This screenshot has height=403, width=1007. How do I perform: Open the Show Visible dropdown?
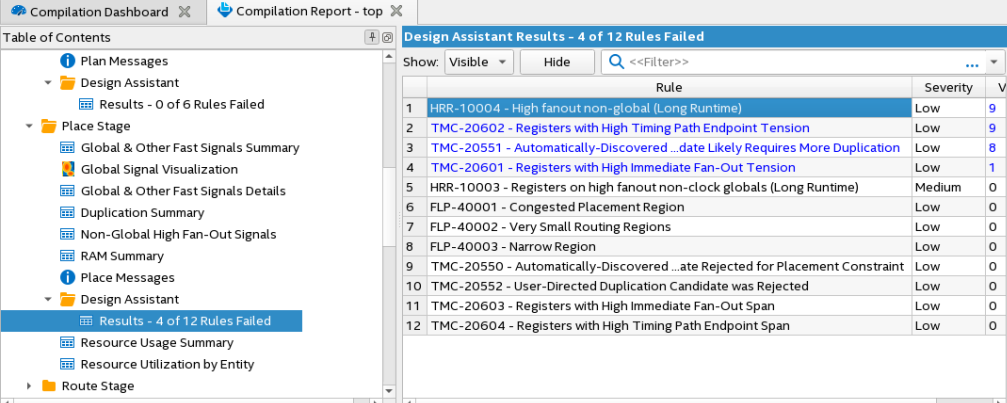tap(478, 62)
